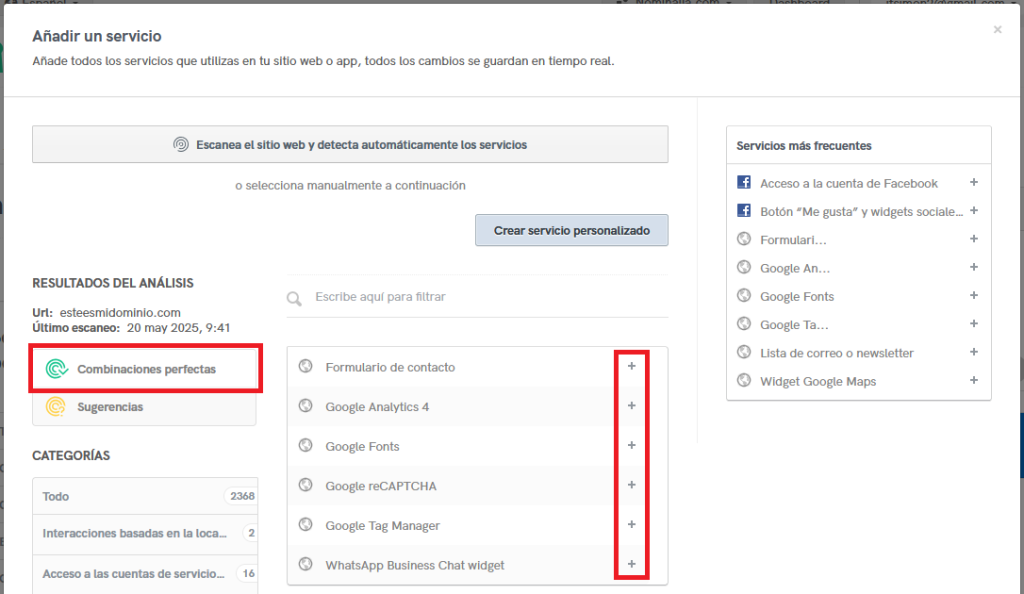Open Crear servicio personalizado
This screenshot has height=594, width=1024.
pyautogui.click(x=571, y=230)
